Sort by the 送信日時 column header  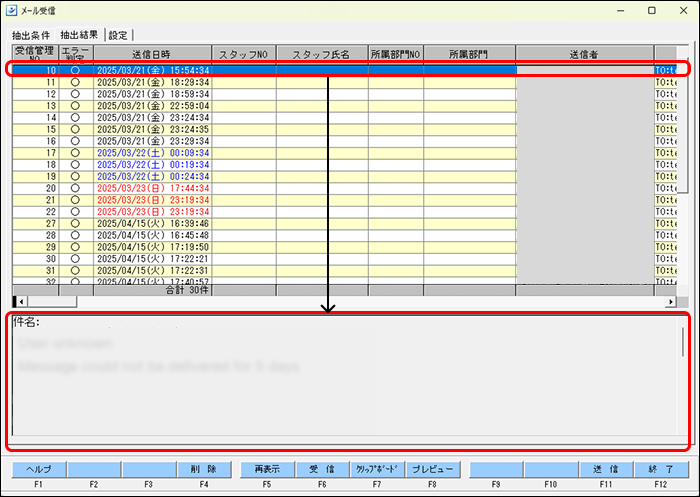pos(152,54)
